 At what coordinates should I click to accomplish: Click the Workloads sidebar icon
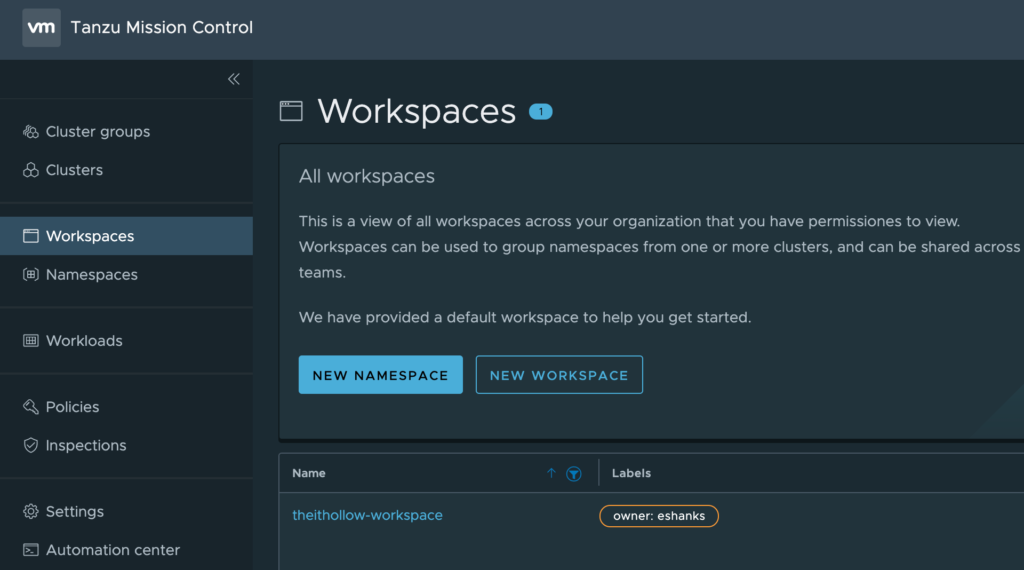tap(30, 341)
